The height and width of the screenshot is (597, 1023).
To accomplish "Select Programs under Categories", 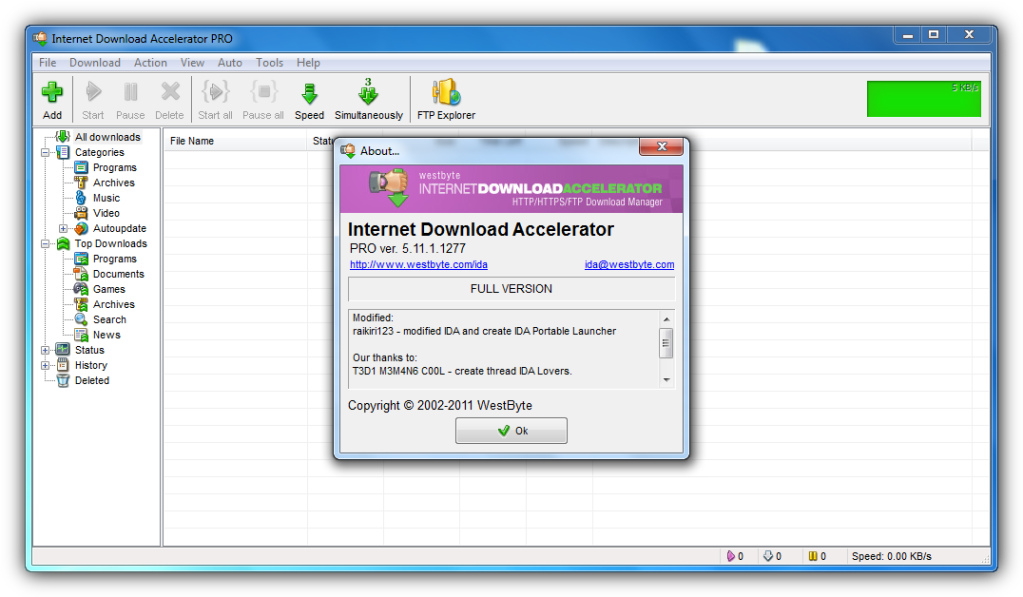I will coord(114,168).
